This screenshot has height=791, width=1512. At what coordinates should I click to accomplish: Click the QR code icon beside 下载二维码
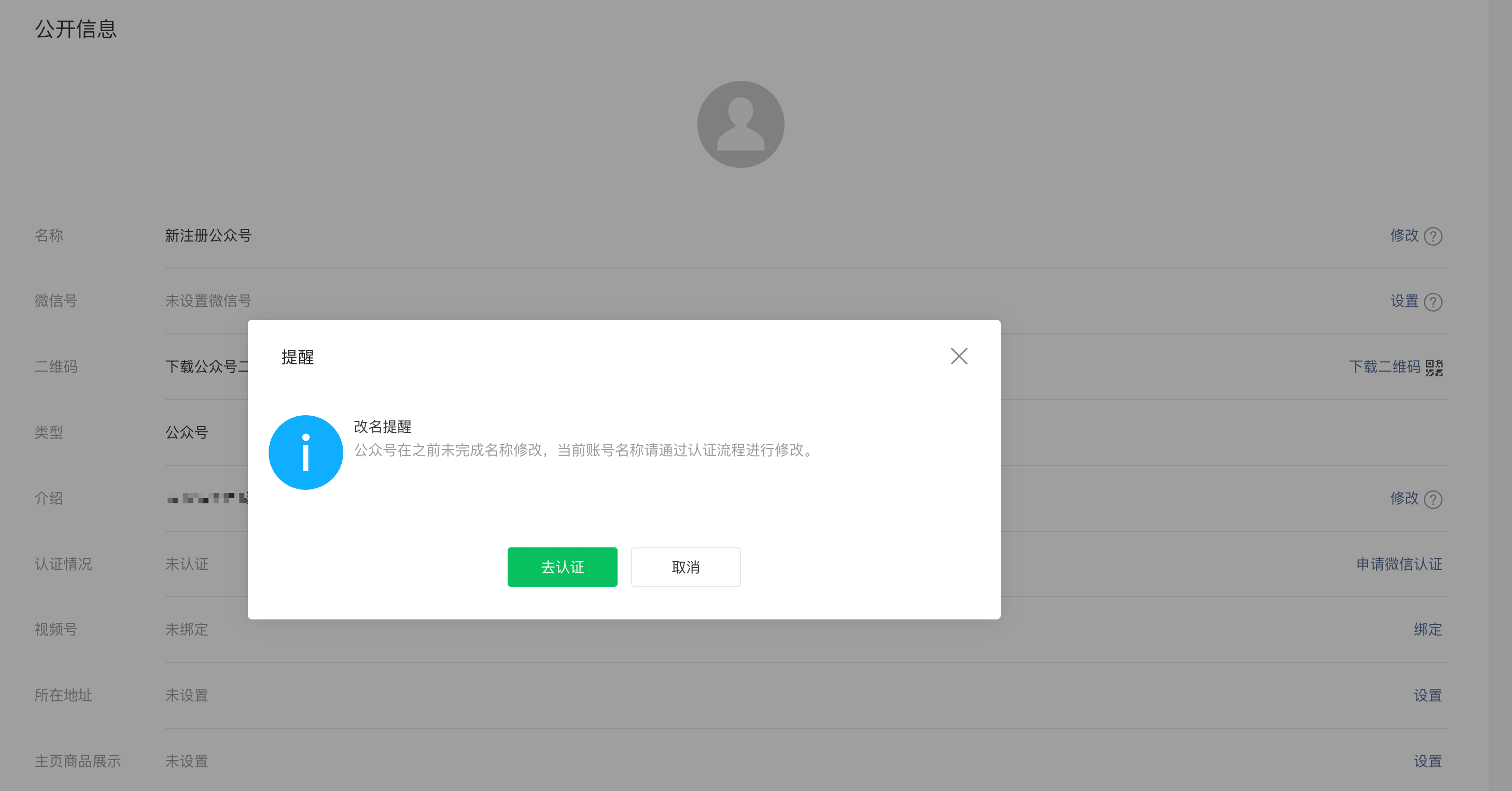[1434, 368]
